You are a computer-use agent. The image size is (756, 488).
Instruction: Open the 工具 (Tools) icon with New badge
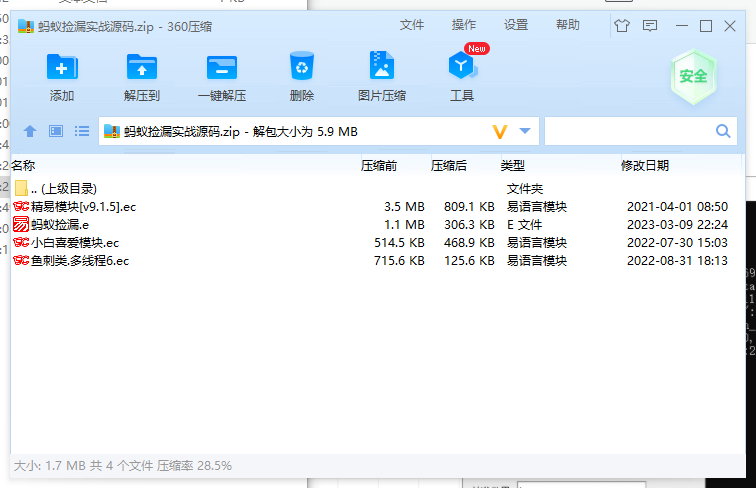462,65
